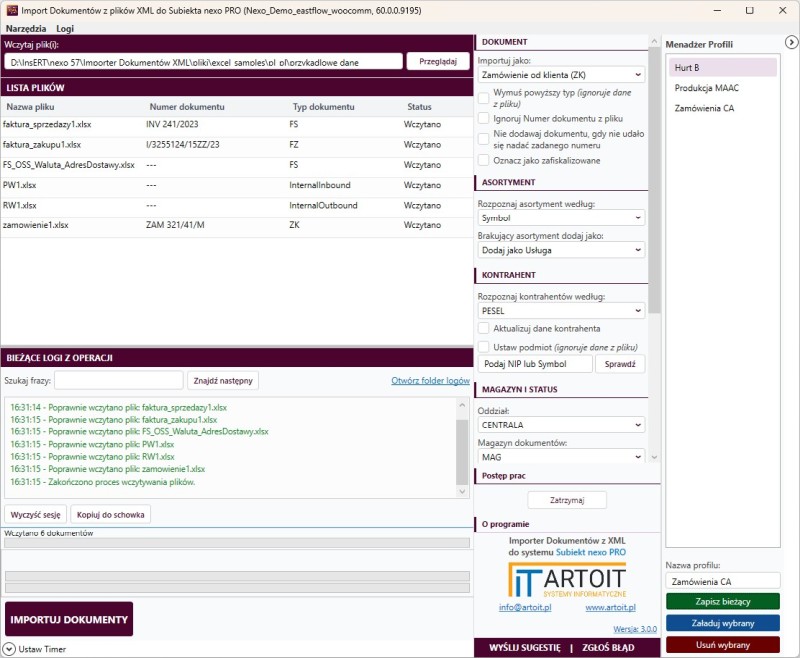Toggle Ustaw podmiot checkbox
This screenshot has height=658, width=800.
tap(483, 347)
